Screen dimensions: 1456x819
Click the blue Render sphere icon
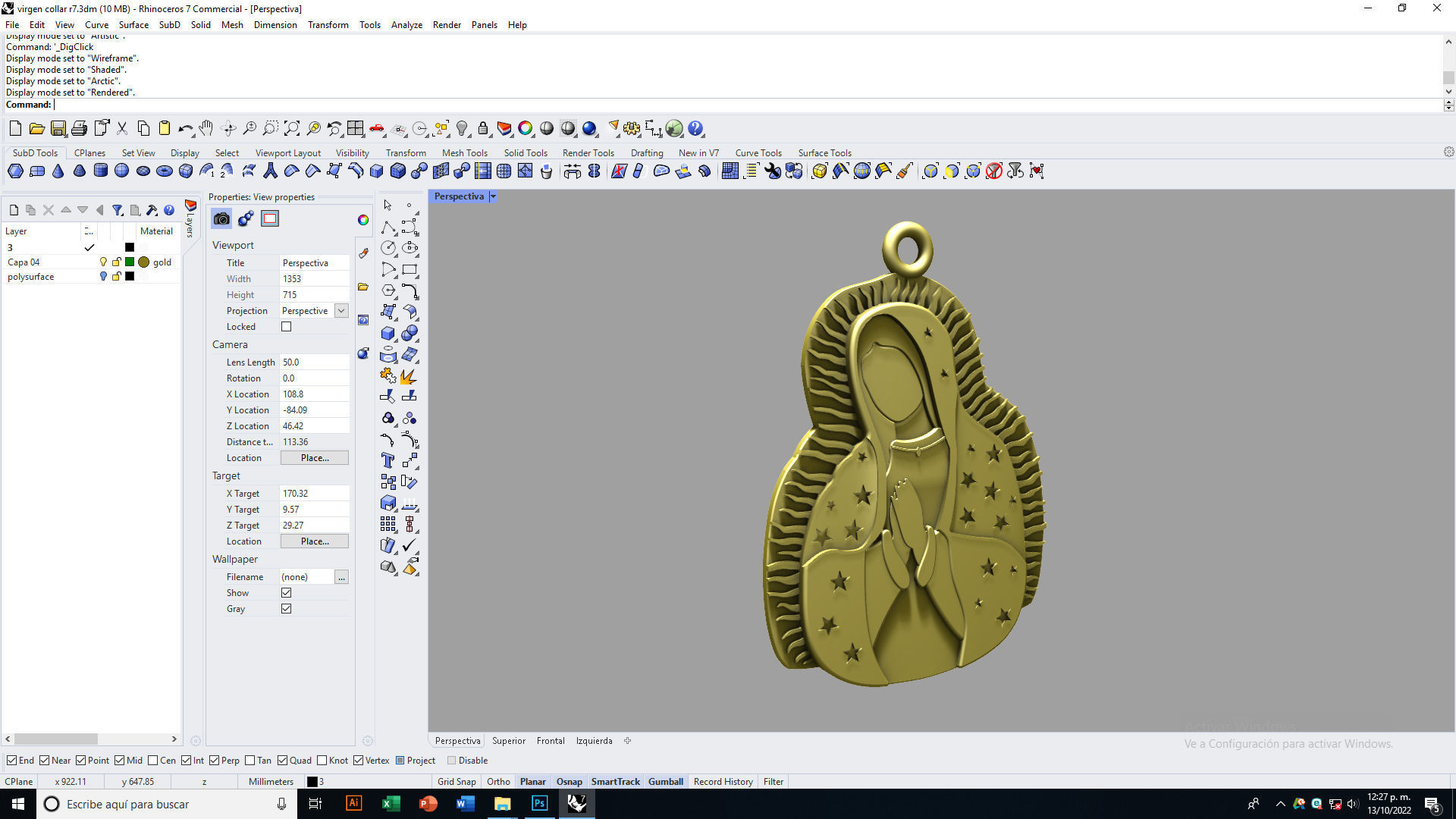coord(589,129)
